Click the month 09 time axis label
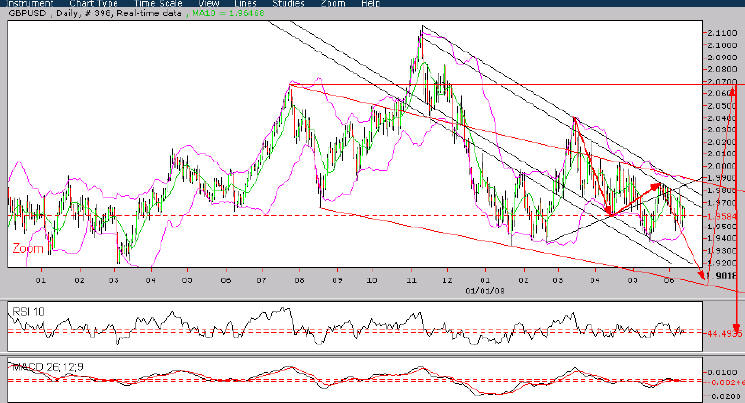745x403 pixels. [337, 280]
